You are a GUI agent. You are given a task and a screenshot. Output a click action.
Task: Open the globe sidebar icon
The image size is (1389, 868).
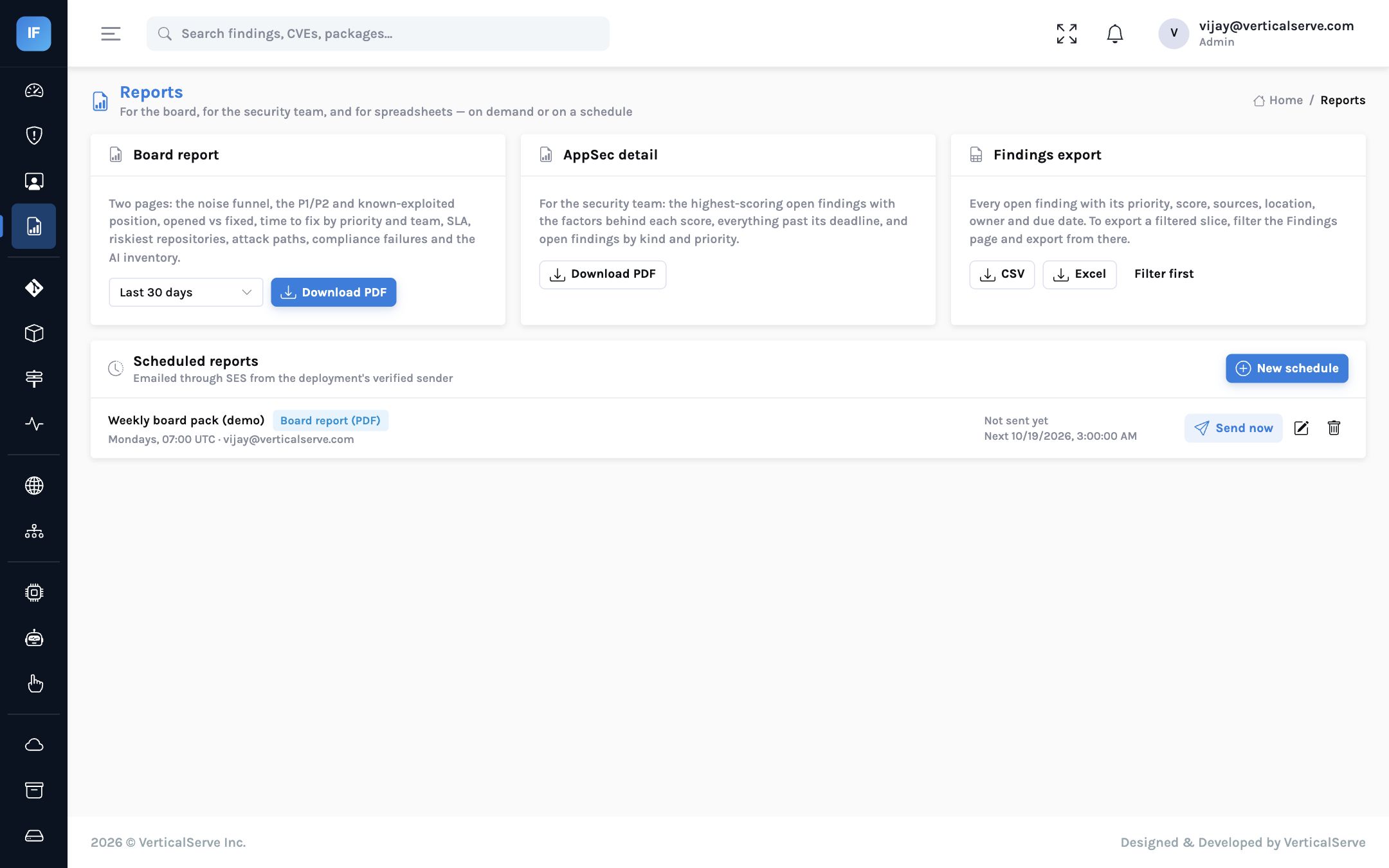(x=34, y=485)
